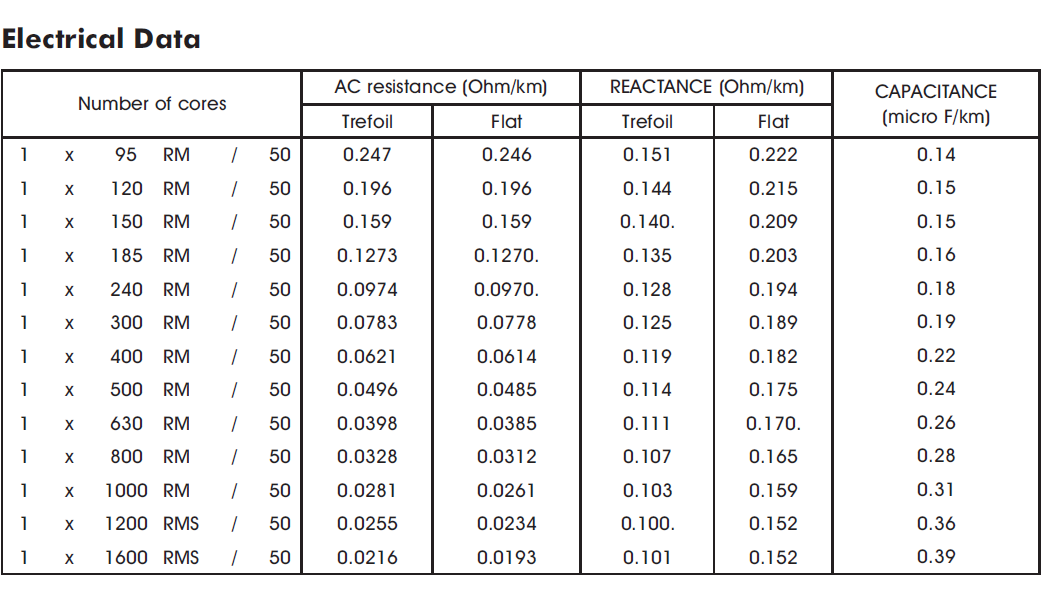Select the AC resistance value 0.247
Screen dimensions: 1045x605
pos(367,155)
